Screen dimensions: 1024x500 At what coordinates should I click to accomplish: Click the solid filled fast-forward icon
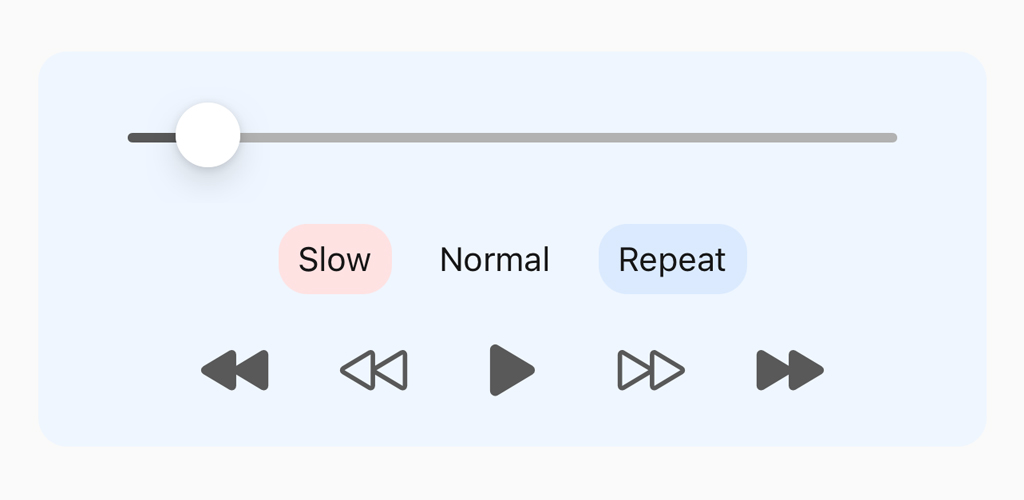point(790,370)
